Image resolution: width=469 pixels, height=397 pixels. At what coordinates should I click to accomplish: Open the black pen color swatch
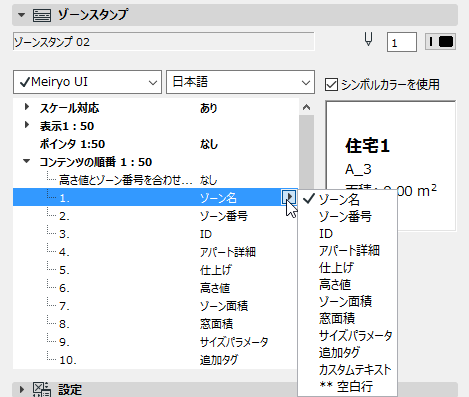tap(440, 42)
